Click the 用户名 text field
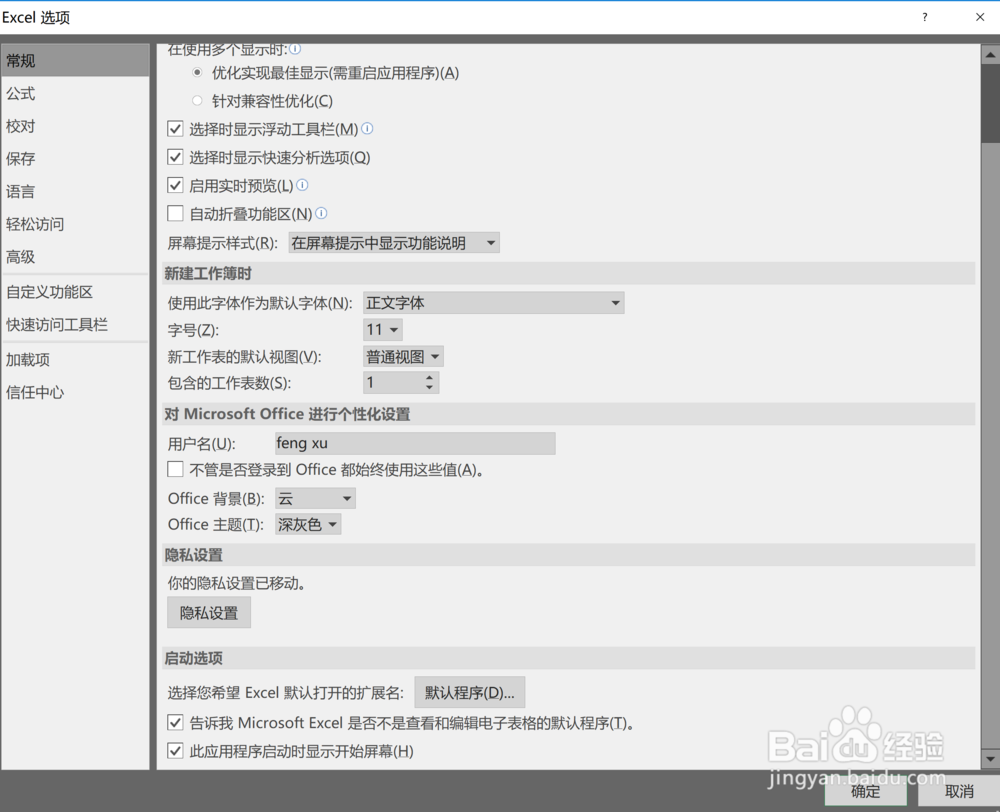 [415, 443]
